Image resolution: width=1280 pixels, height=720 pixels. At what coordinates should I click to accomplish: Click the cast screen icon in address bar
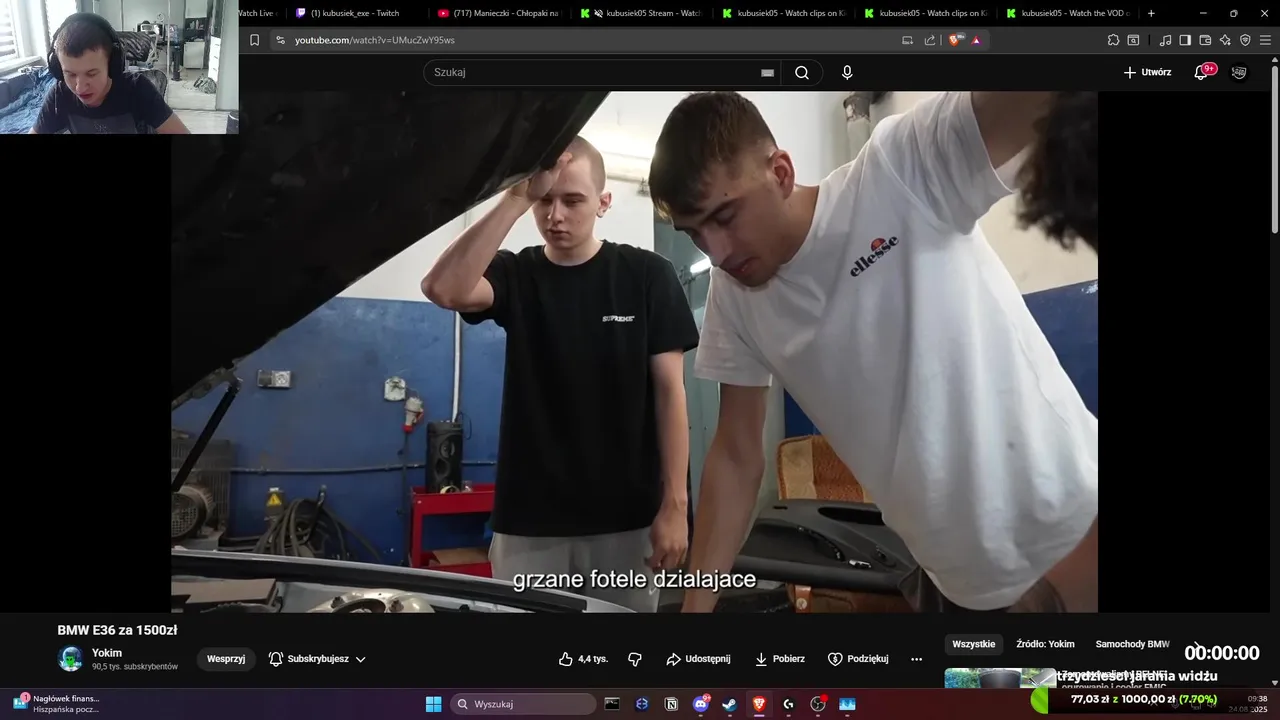[x=907, y=40]
